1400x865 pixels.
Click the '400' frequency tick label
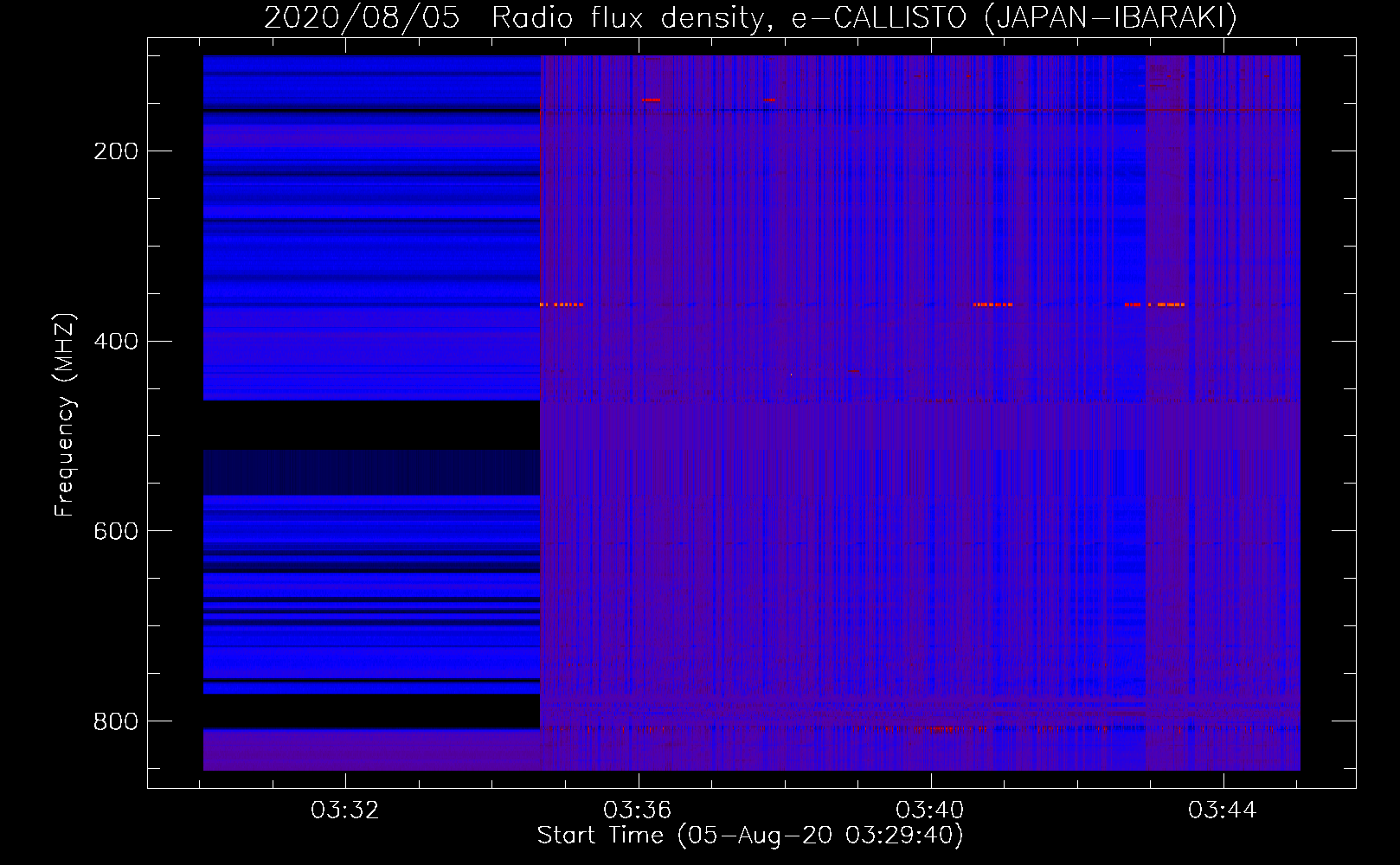point(116,342)
